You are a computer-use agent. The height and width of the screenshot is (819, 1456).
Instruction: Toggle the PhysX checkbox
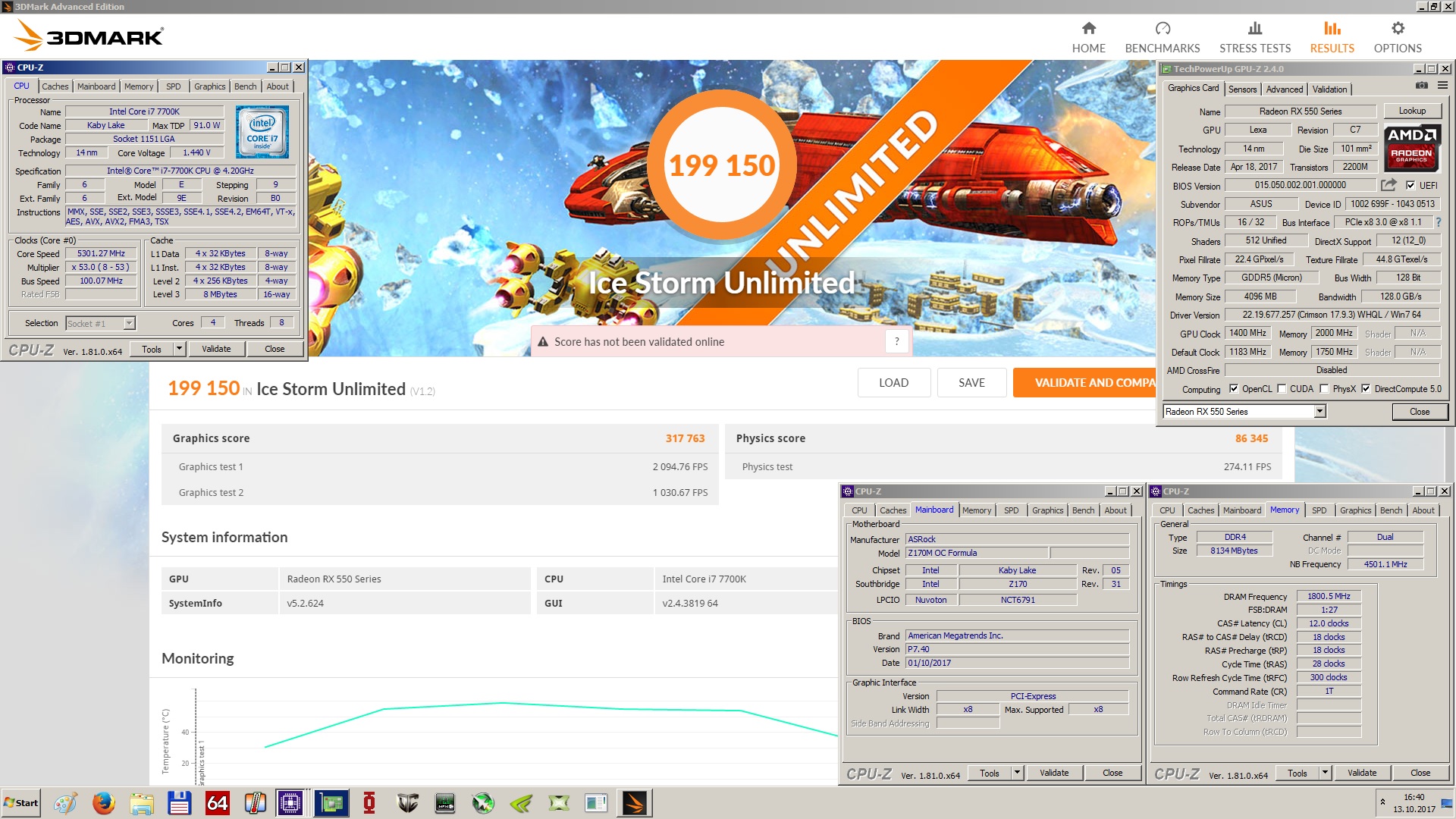tap(1324, 388)
